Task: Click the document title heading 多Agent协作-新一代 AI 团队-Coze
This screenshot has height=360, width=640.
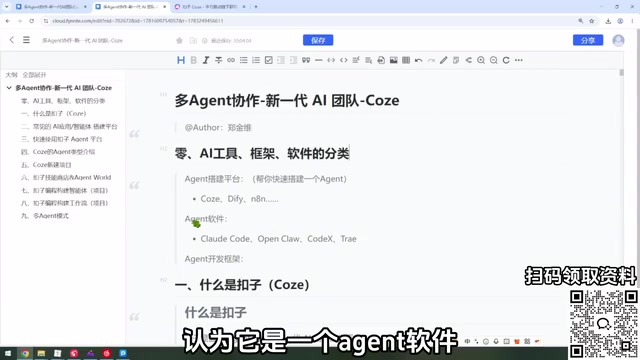Action: click(287, 100)
